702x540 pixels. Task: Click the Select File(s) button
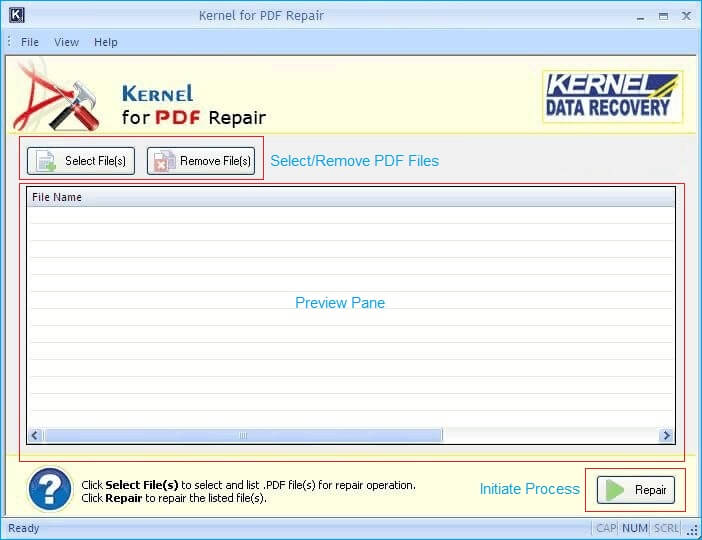coord(81,161)
